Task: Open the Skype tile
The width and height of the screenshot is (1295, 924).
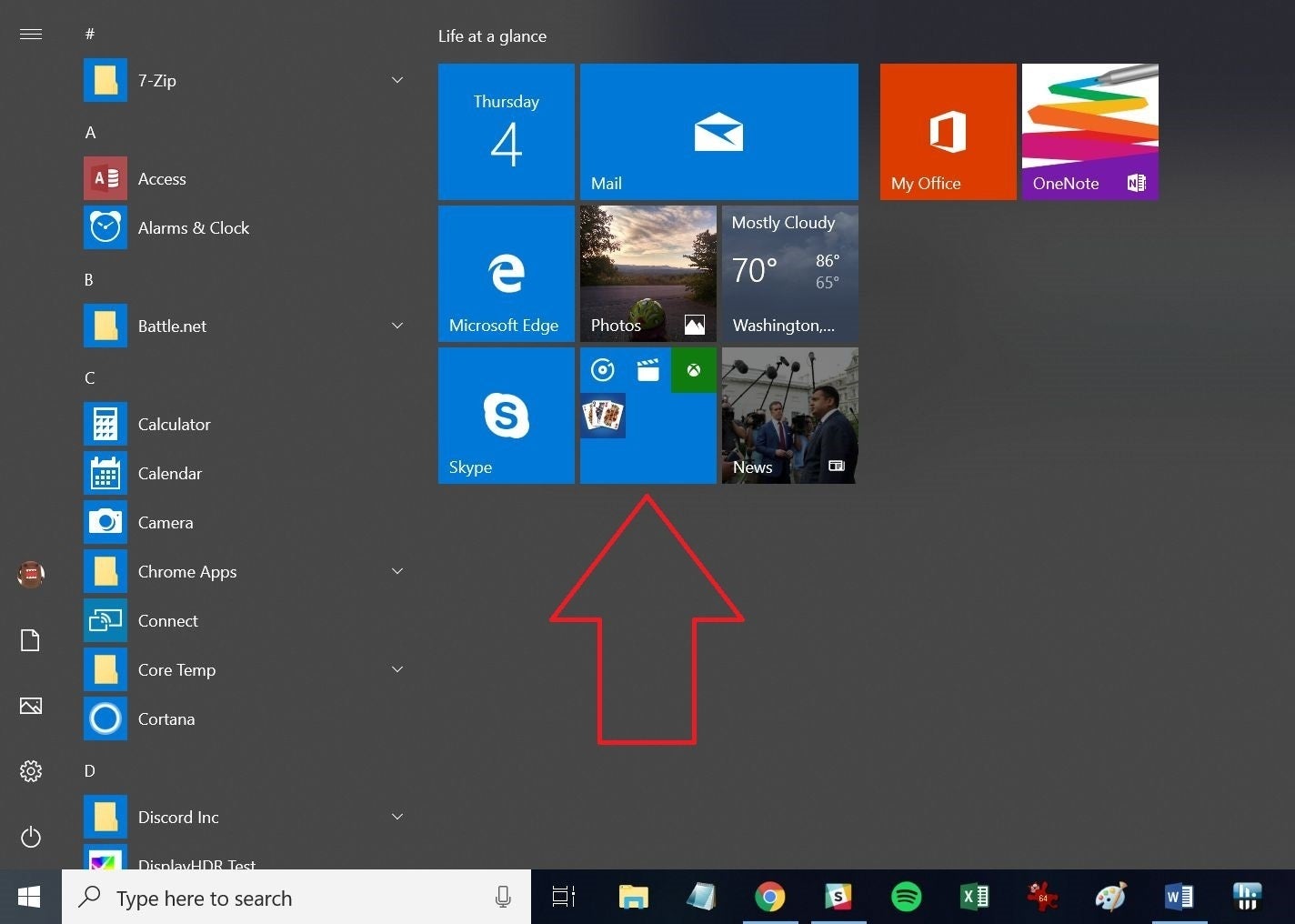Action: point(507,416)
